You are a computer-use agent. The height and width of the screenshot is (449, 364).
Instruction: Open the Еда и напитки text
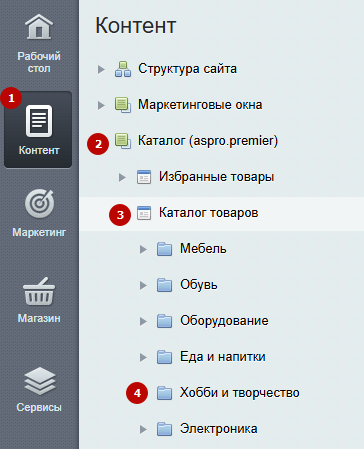pos(223,357)
